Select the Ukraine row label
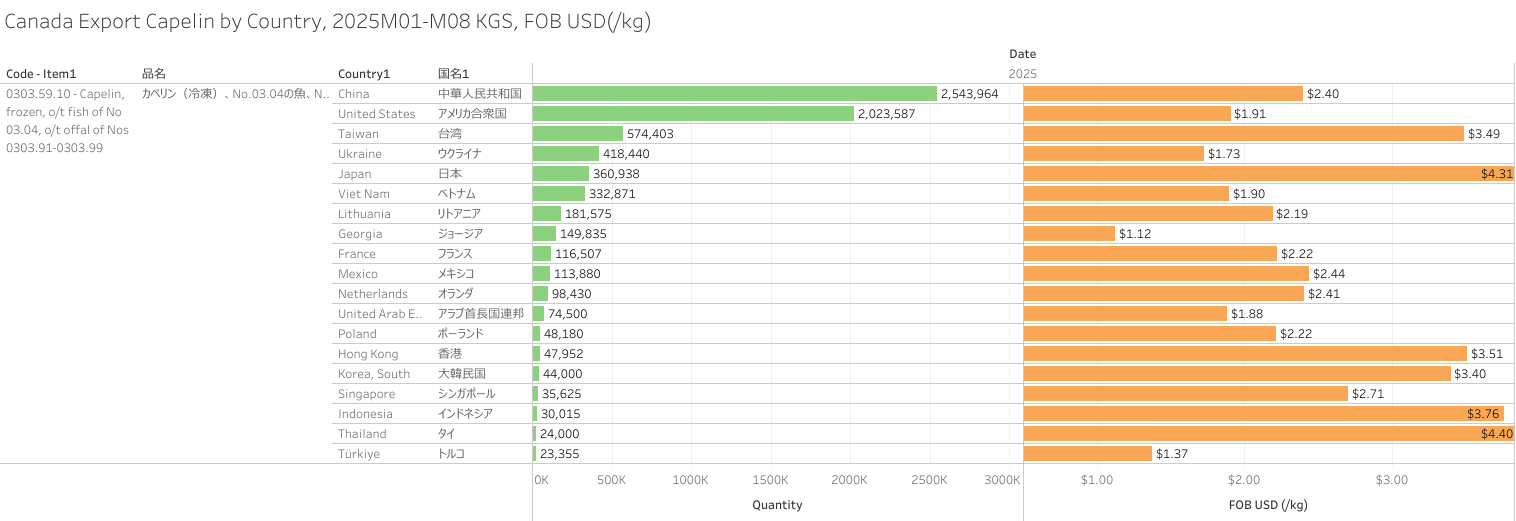1516x521 pixels. point(360,153)
